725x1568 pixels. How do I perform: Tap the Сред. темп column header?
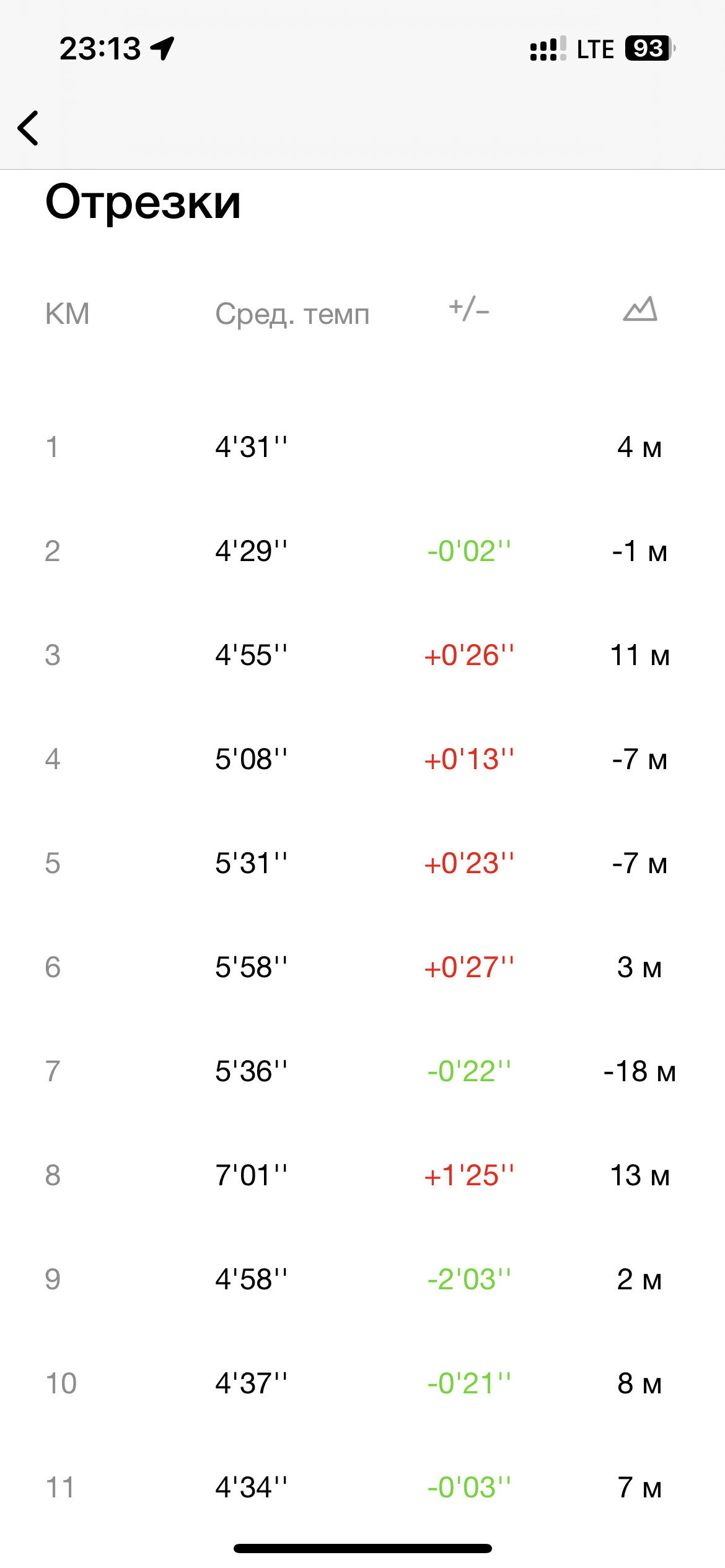point(292,315)
